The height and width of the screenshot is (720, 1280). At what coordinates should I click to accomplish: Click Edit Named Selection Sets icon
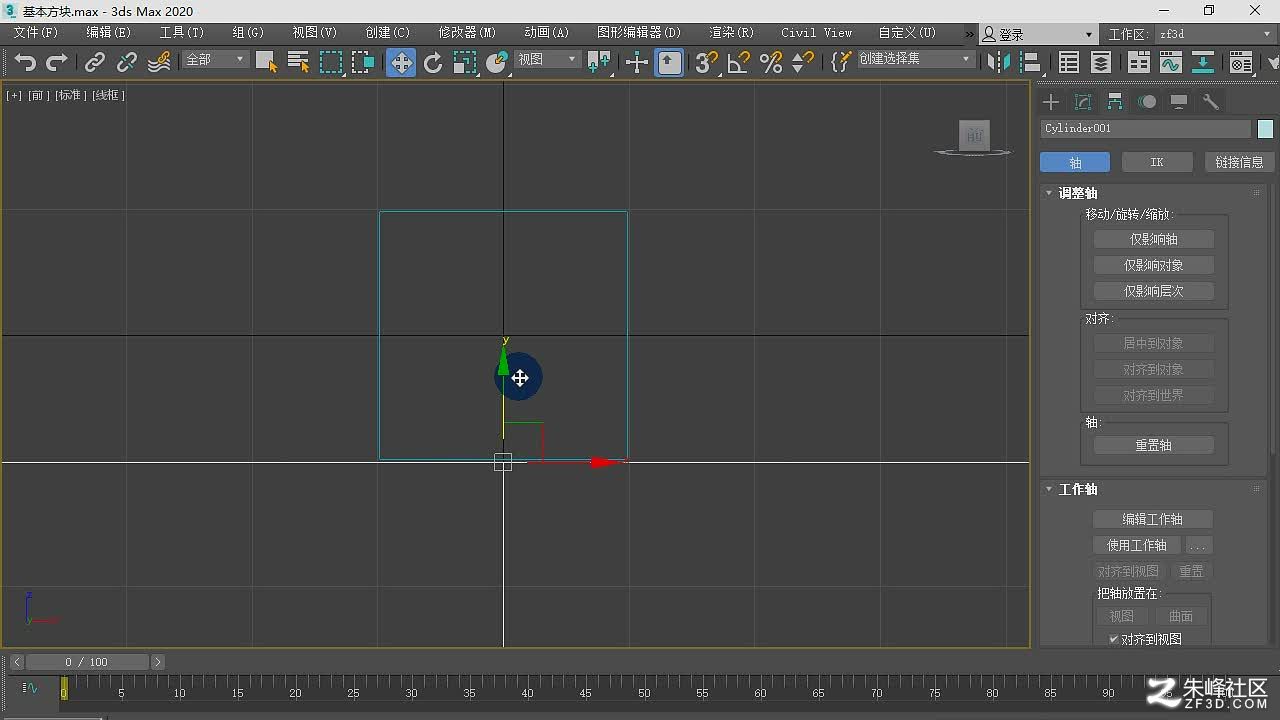(x=840, y=62)
